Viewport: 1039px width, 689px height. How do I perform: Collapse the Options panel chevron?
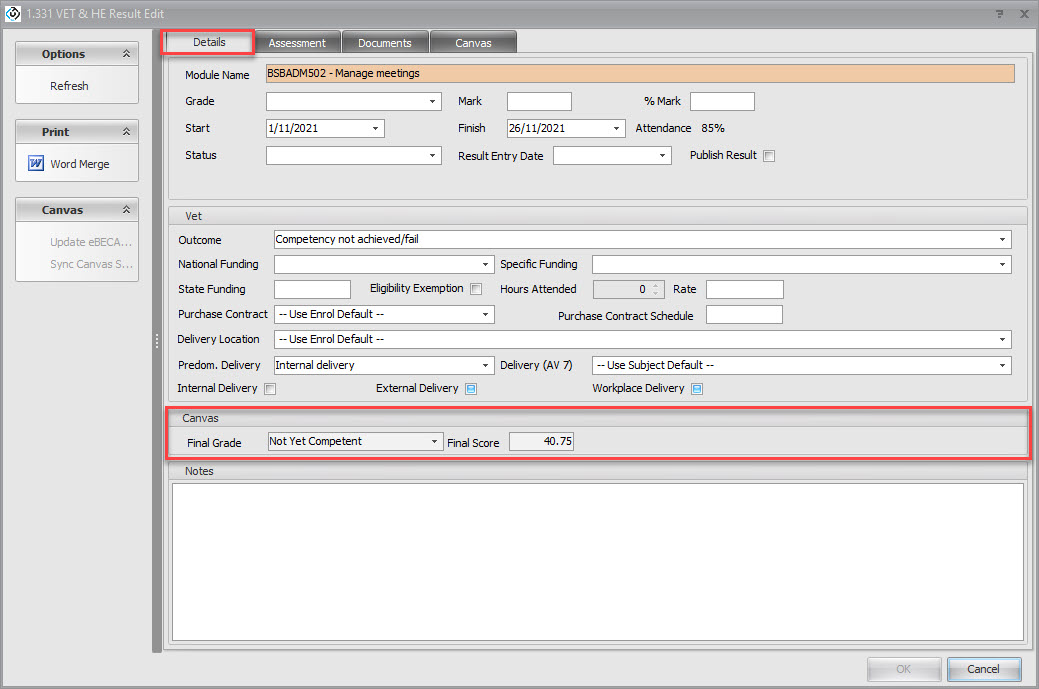point(126,54)
